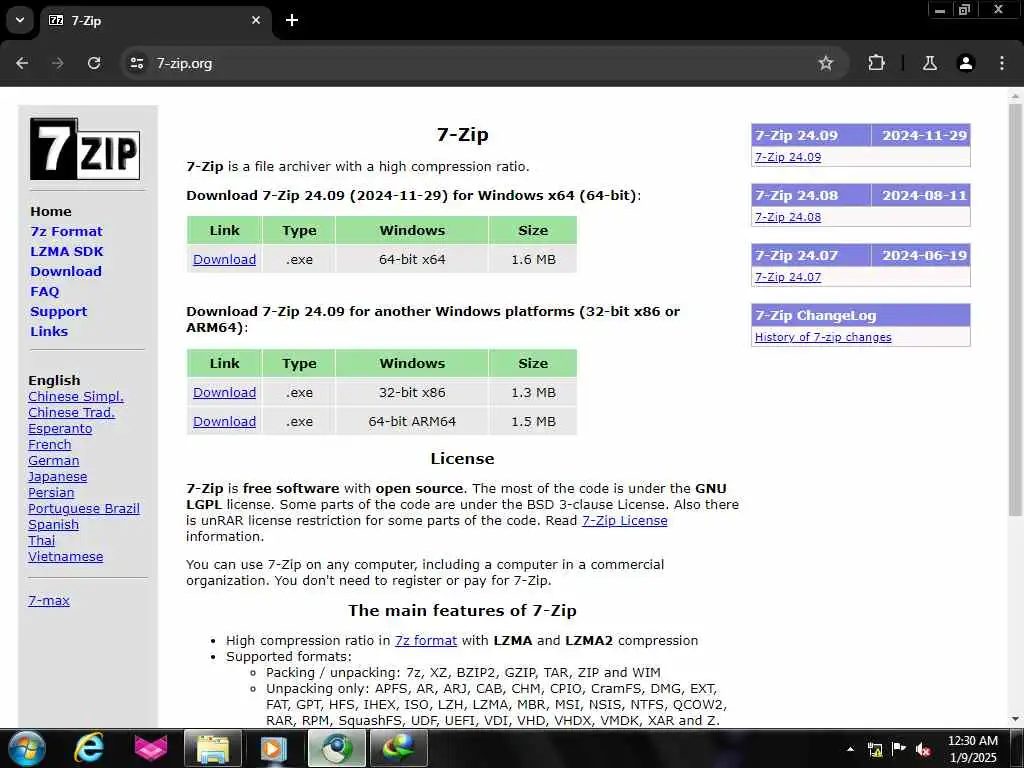Click the muted volume tray icon

pos(923,749)
